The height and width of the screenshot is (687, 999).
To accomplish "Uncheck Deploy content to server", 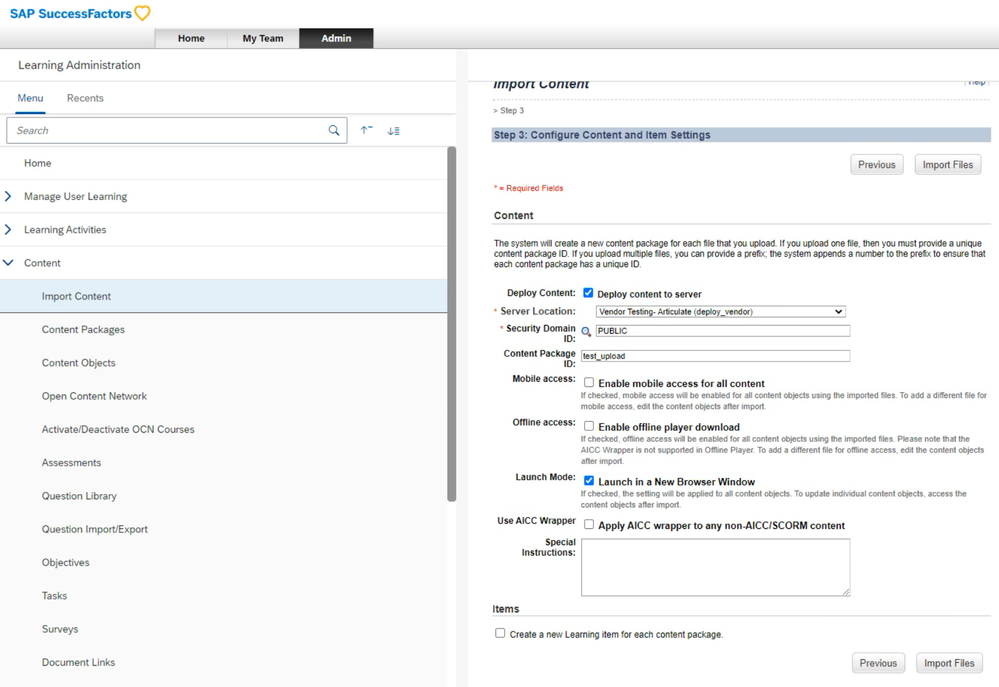I will point(588,293).
